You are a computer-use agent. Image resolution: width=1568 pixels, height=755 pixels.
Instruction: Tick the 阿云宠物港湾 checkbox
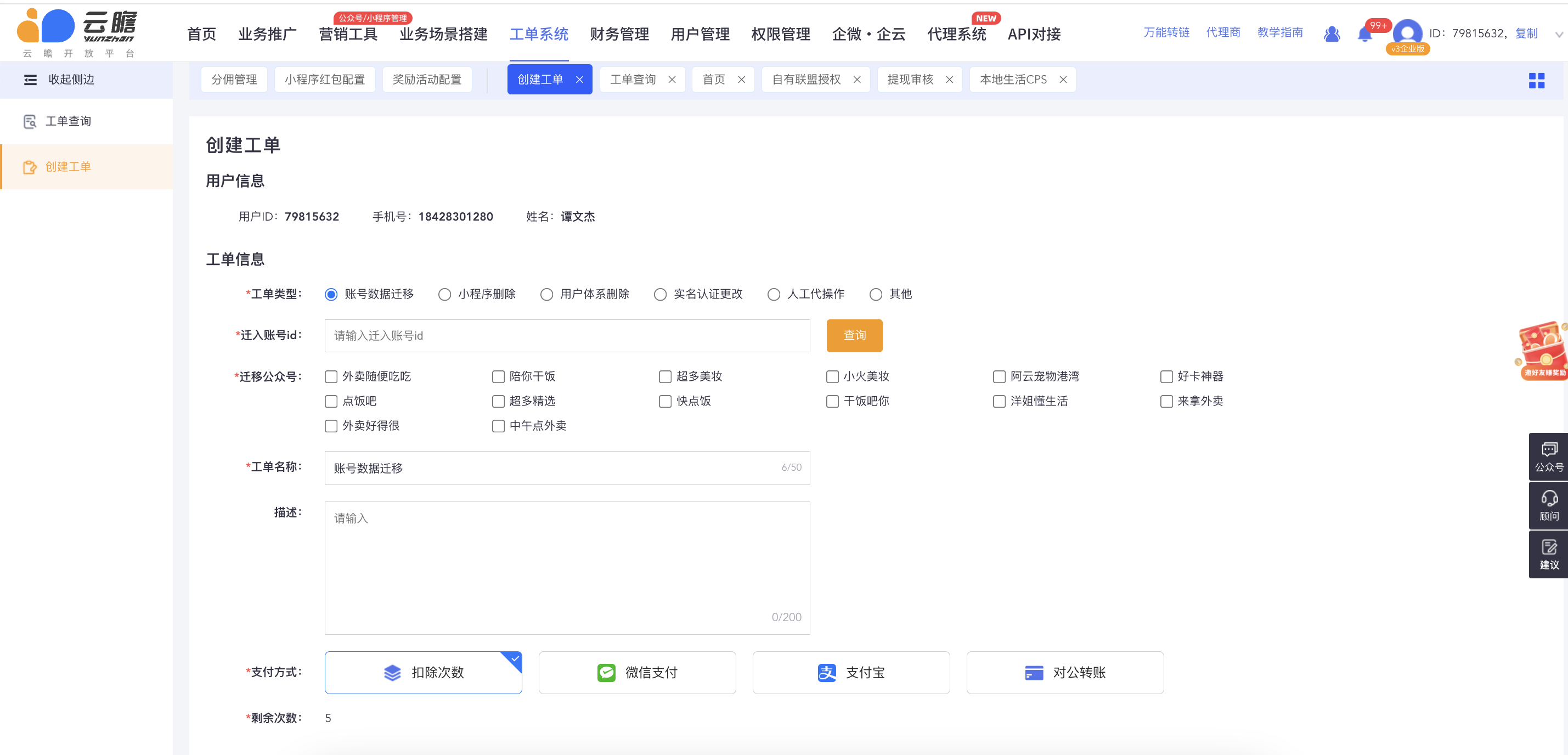pos(1000,377)
